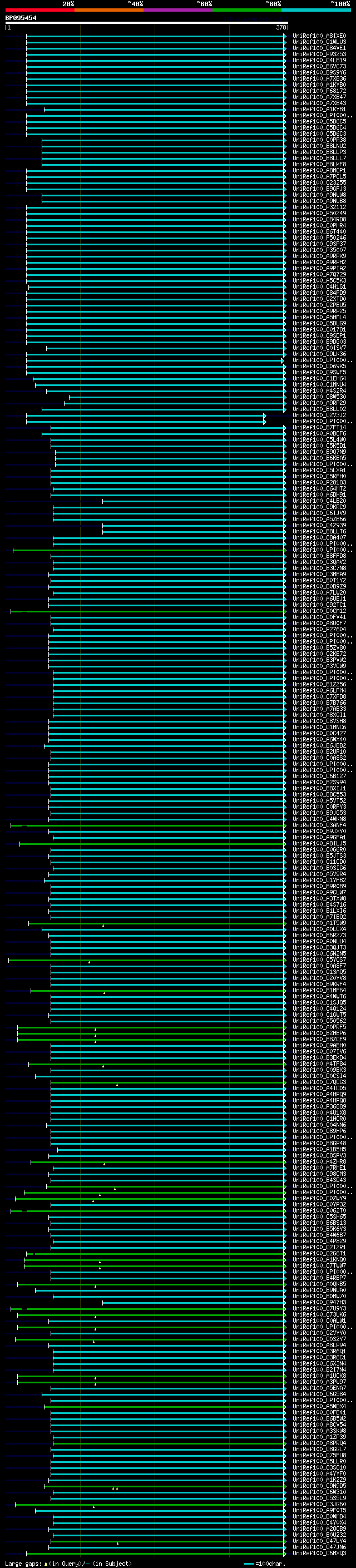The image size is (356, 1568).
Task: Click hit label UniRef100_B9GFJ3
Action: [x=319, y=189]
